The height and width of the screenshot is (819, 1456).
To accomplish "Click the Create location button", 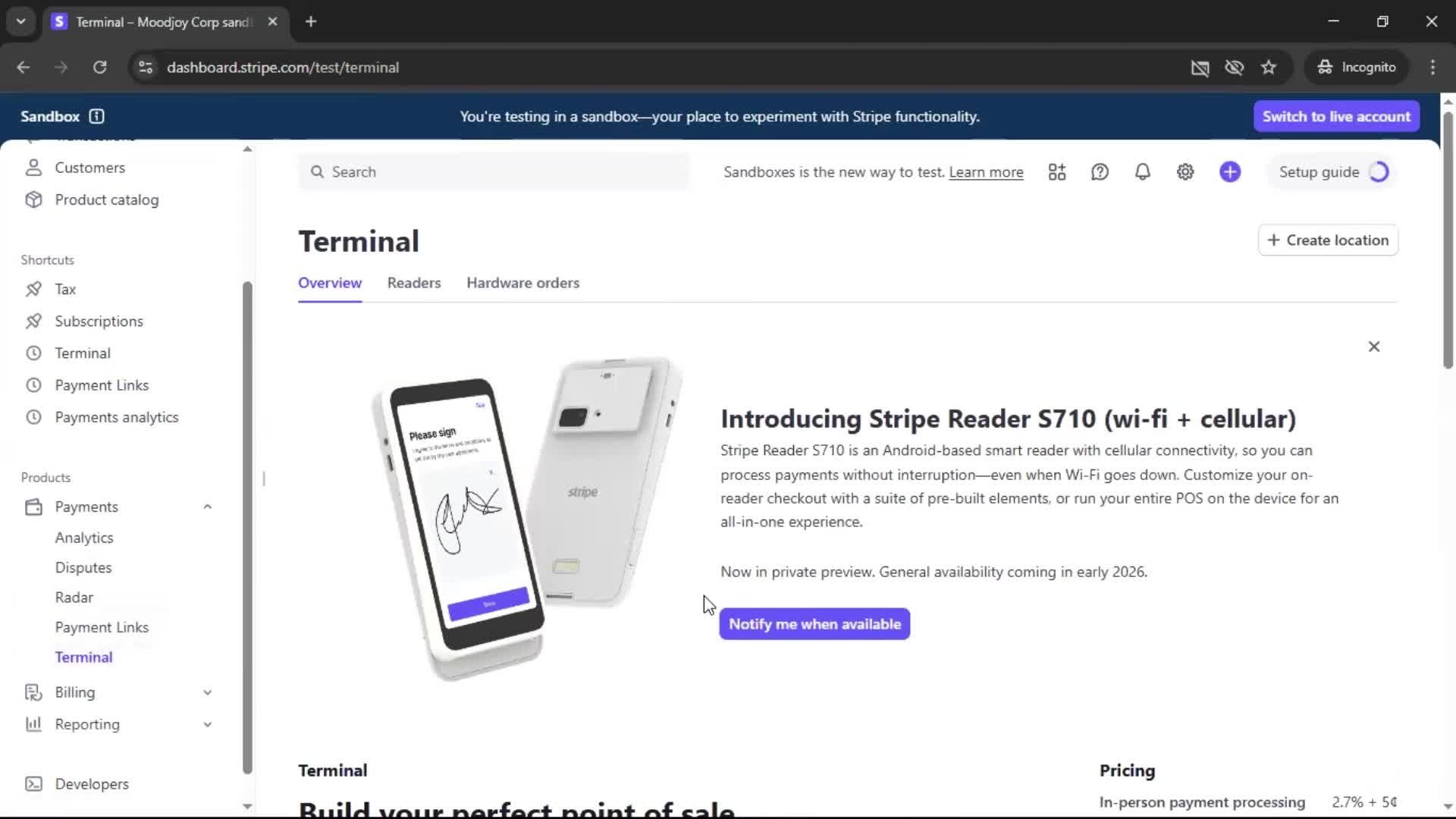I will [x=1328, y=240].
